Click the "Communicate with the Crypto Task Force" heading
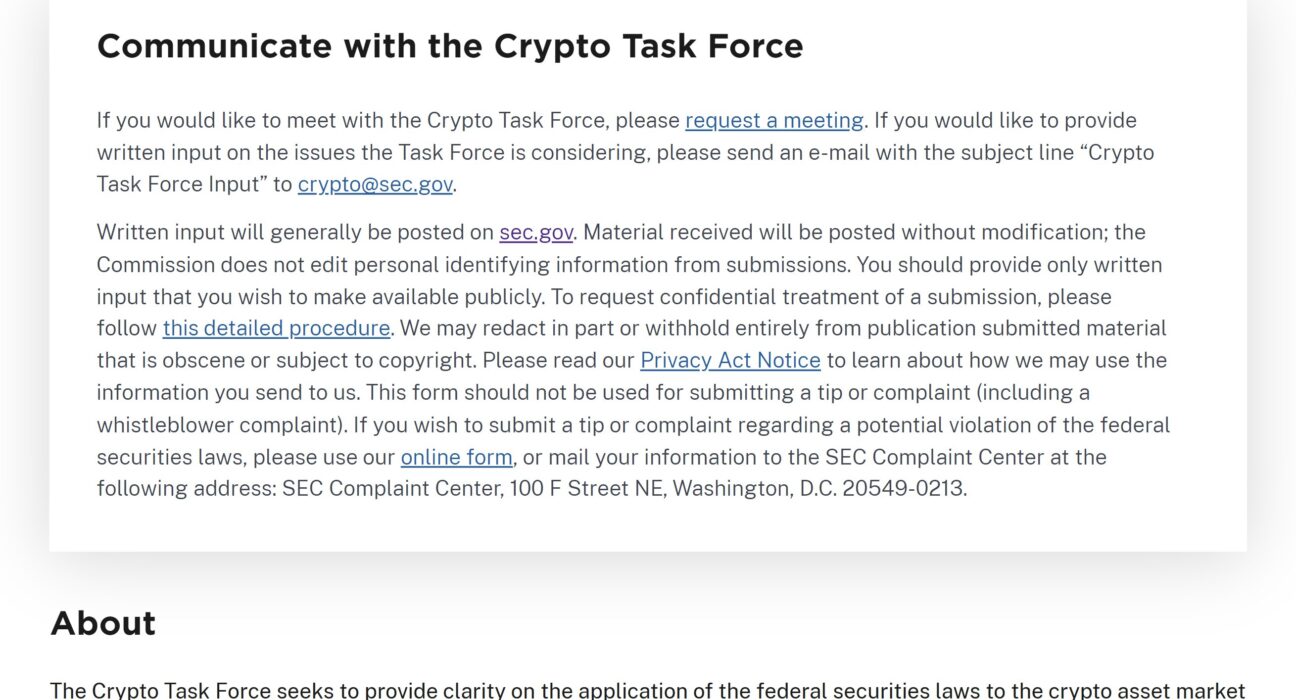Image resolution: width=1296 pixels, height=700 pixels. pos(450,46)
